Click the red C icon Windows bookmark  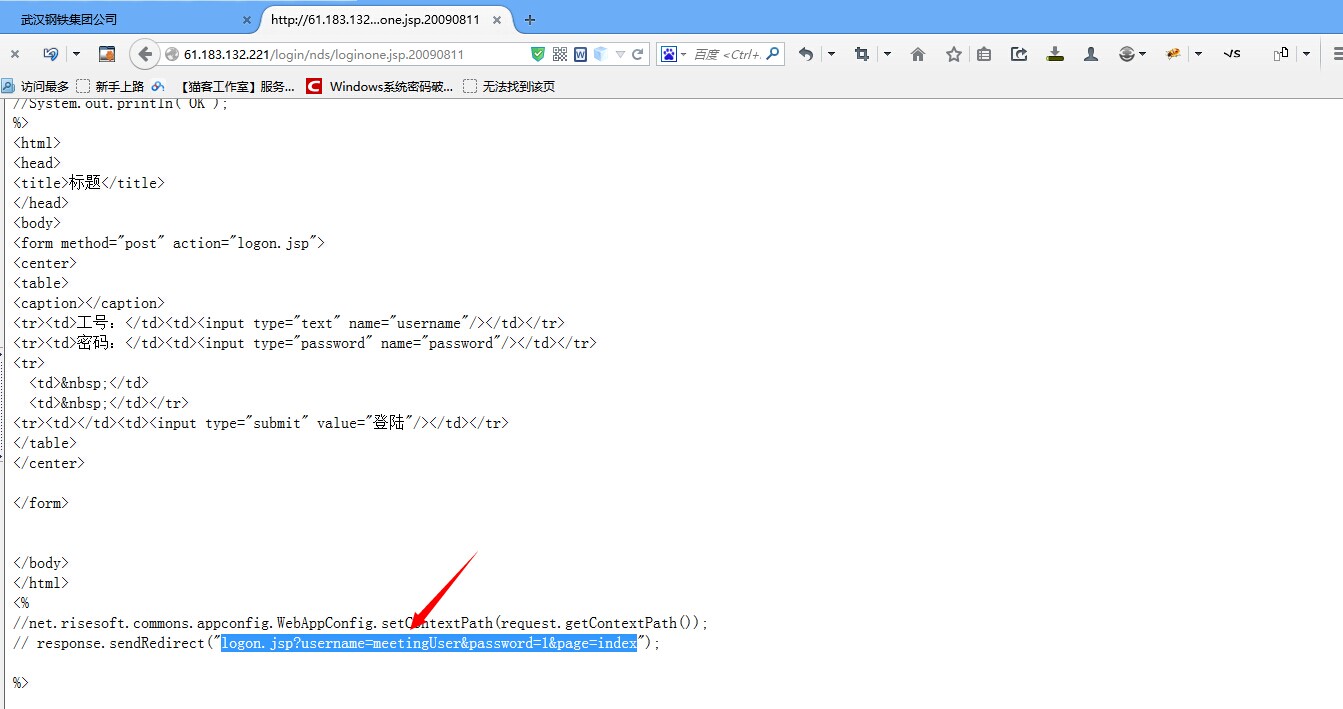click(314, 86)
